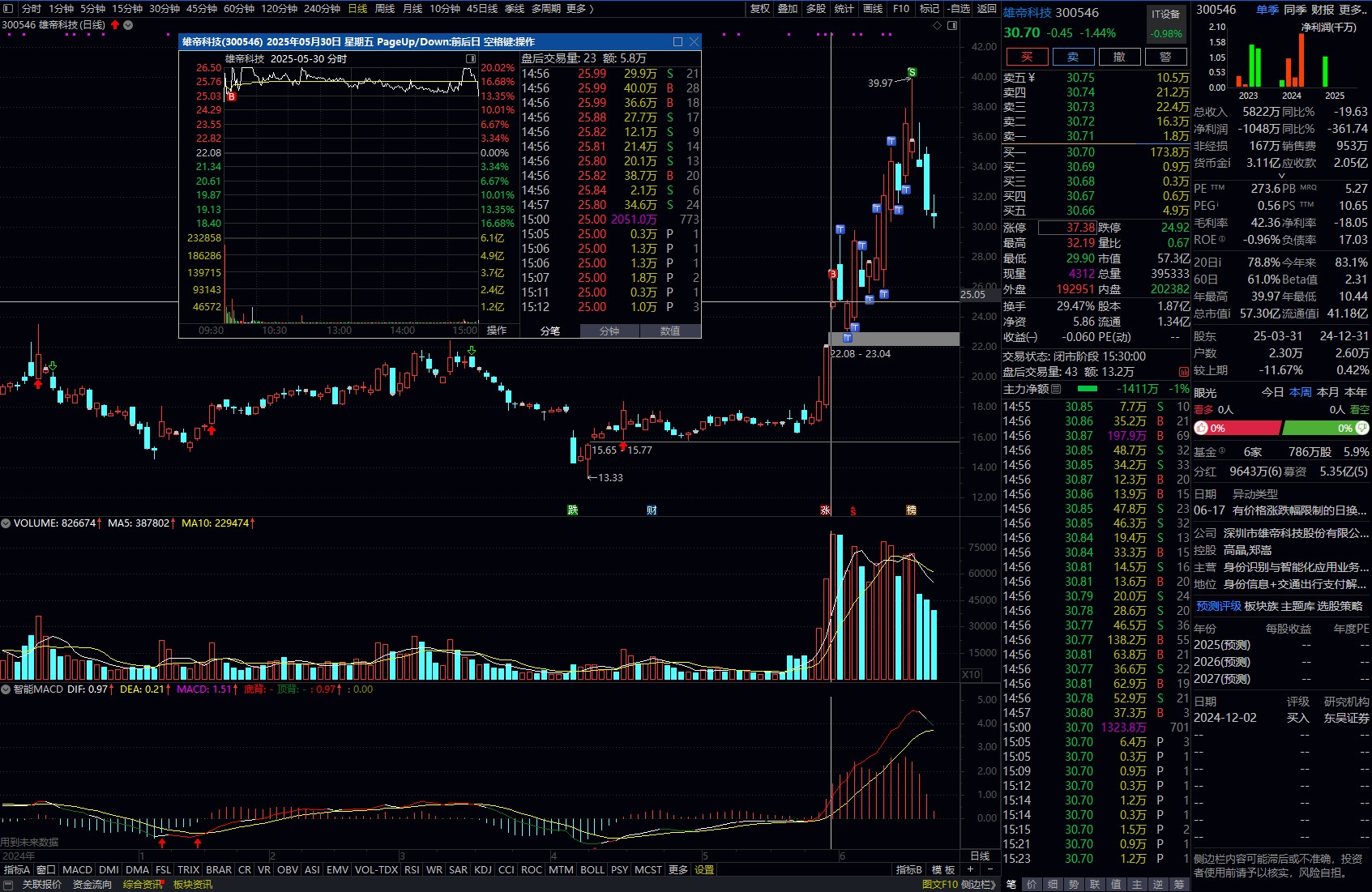Click the 叠加 overlay toolbar item
1372x892 pixels.
(x=788, y=8)
